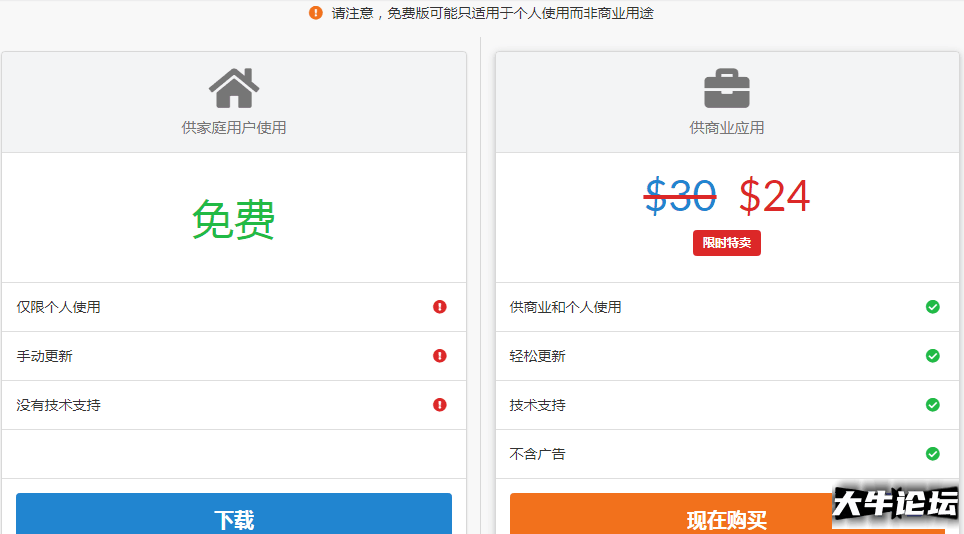Click the red 限时特卖 badge
Image resolution: width=964 pixels, height=534 pixels.
727,243
